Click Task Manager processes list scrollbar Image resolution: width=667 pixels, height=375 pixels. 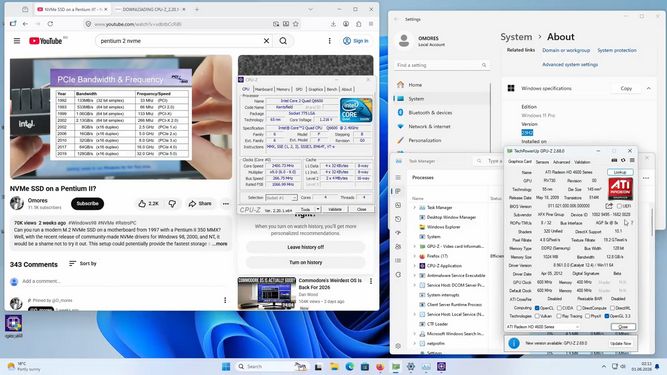[652, 221]
